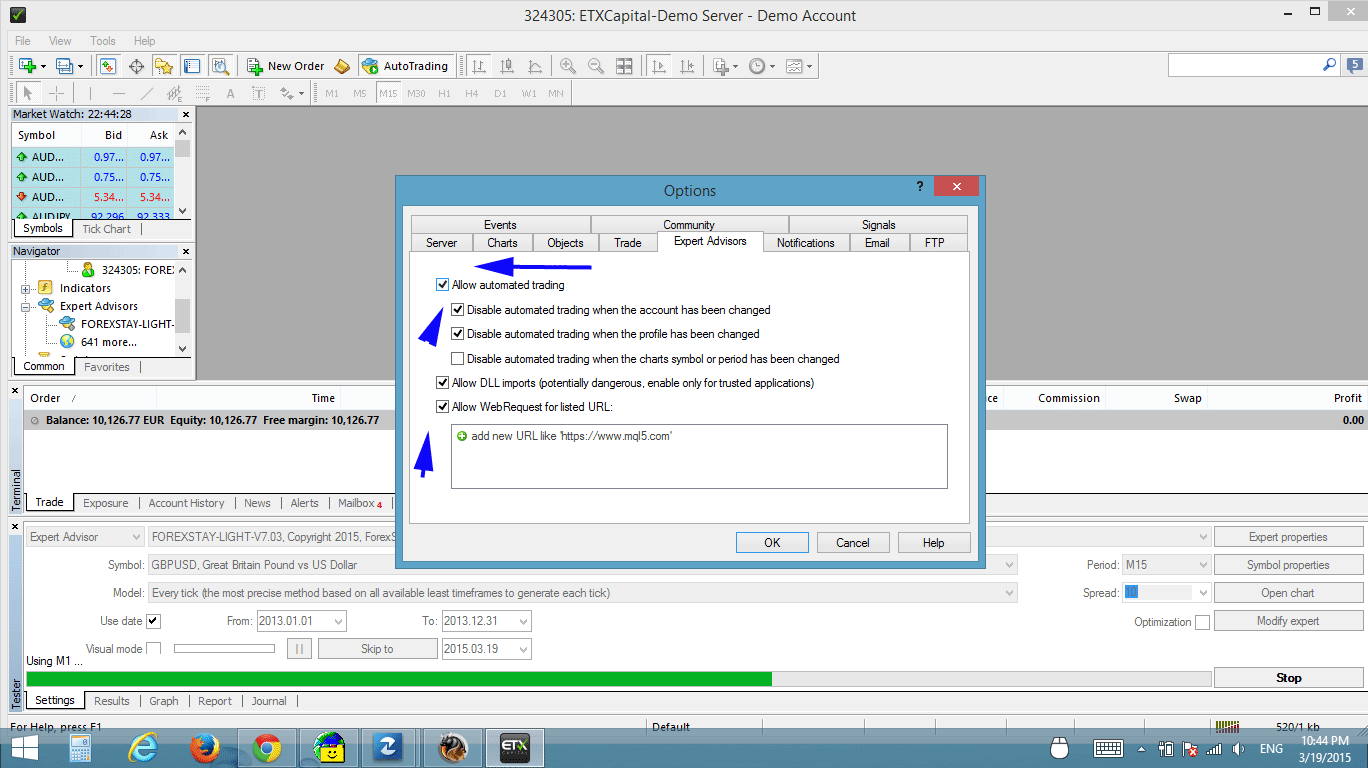The height and width of the screenshot is (768, 1368).
Task: Switch chart to bar chart icon
Action: [x=479, y=66]
